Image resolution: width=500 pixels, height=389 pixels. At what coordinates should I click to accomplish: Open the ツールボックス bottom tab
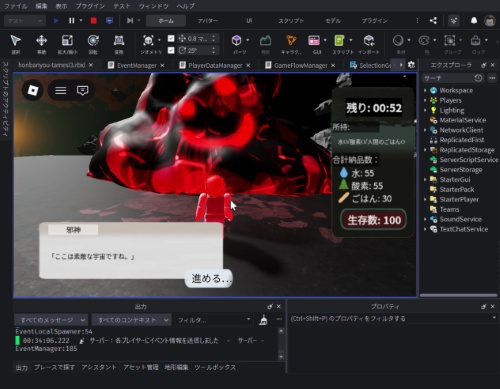(x=215, y=367)
